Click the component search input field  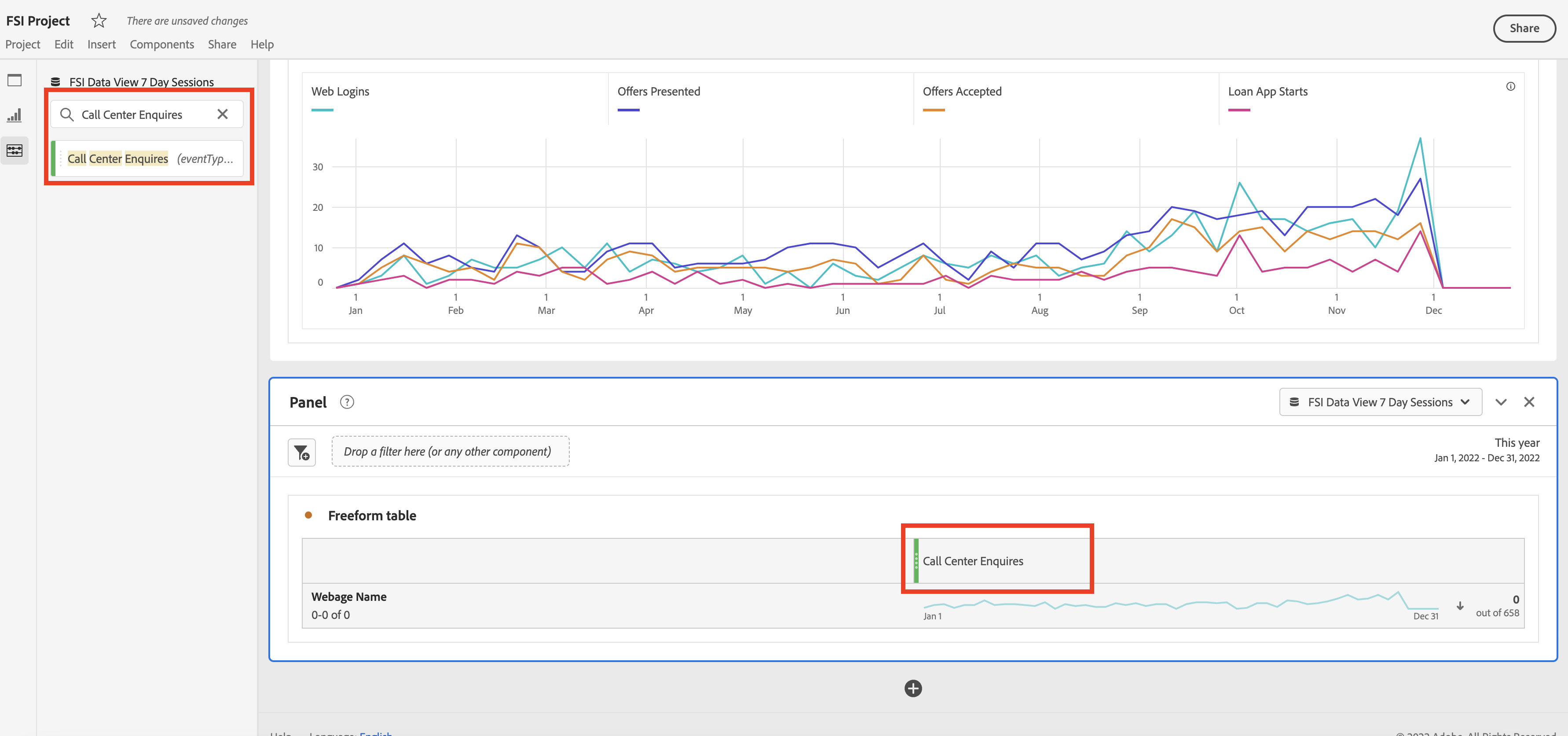click(147, 114)
